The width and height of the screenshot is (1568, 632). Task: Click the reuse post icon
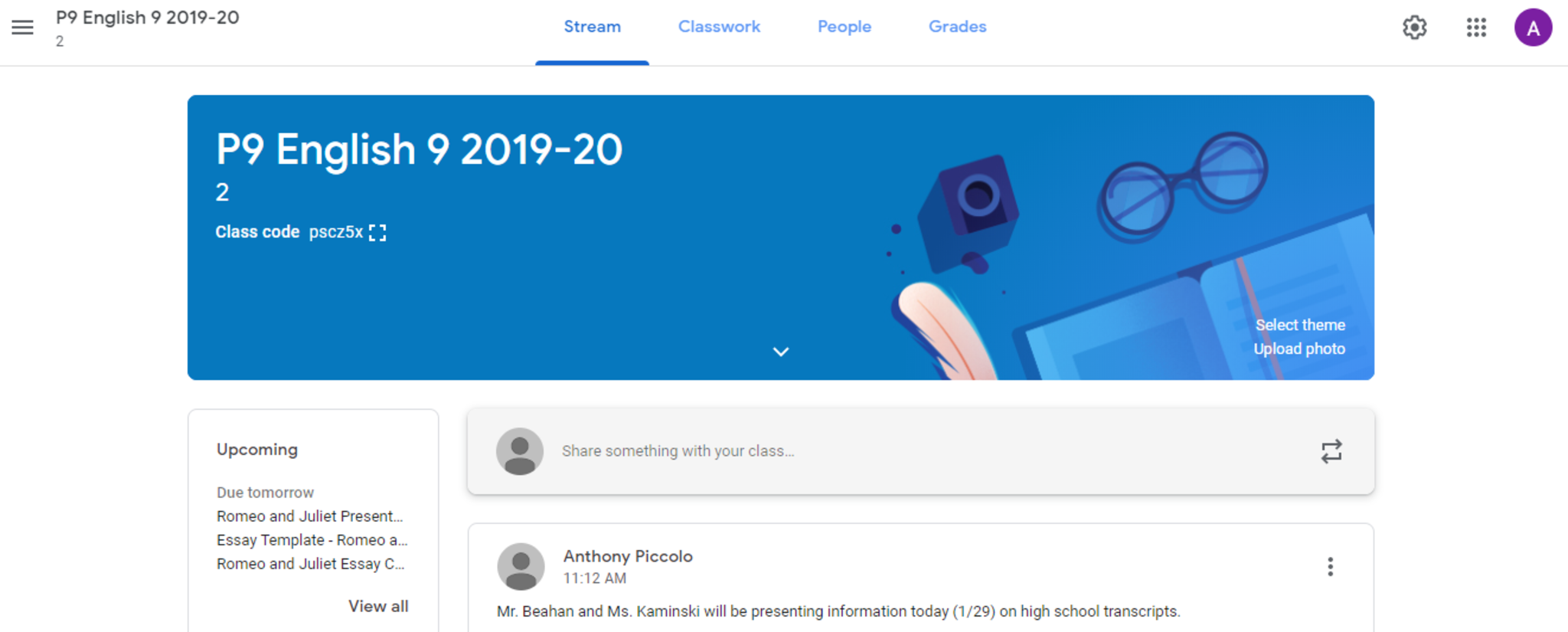pos(1331,451)
